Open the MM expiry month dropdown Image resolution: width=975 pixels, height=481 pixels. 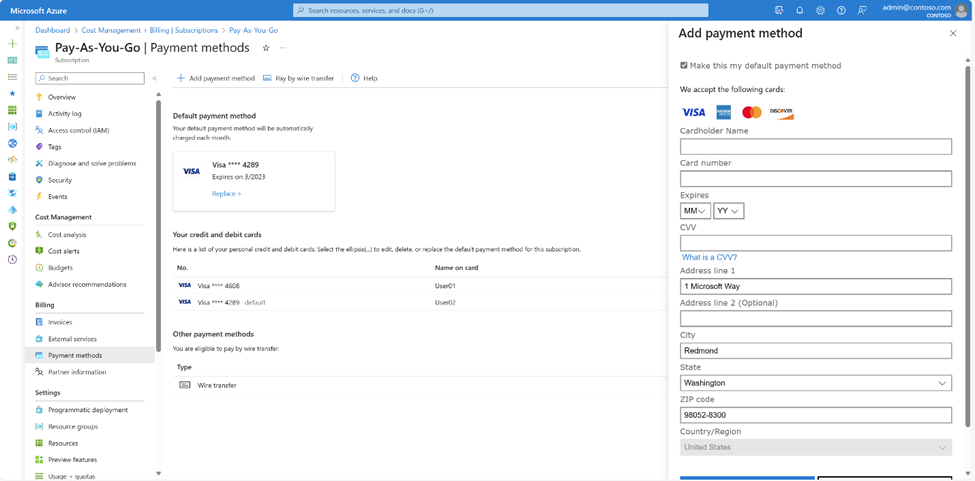[695, 211]
